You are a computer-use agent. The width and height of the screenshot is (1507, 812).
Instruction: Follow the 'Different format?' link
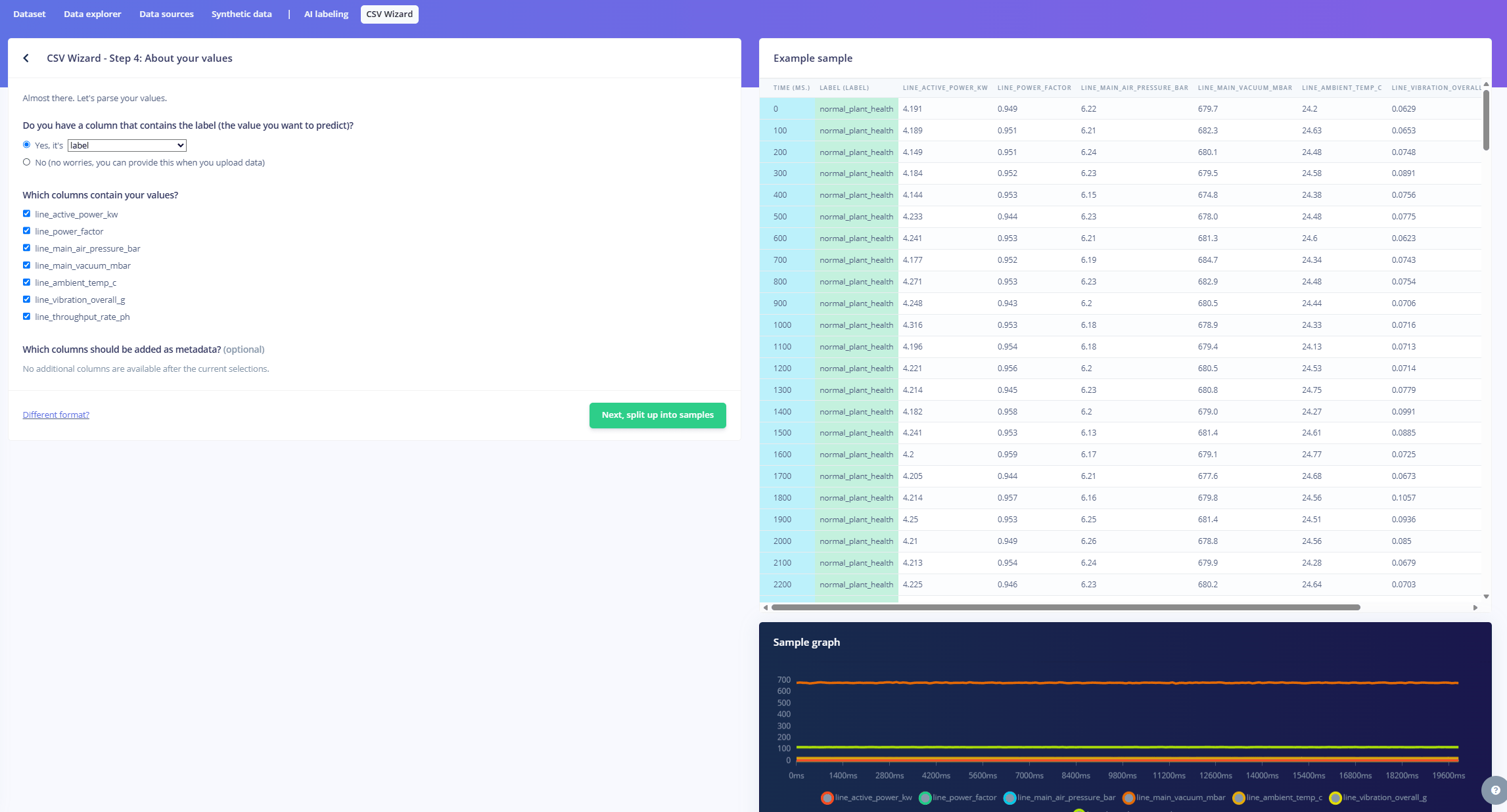(56, 415)
